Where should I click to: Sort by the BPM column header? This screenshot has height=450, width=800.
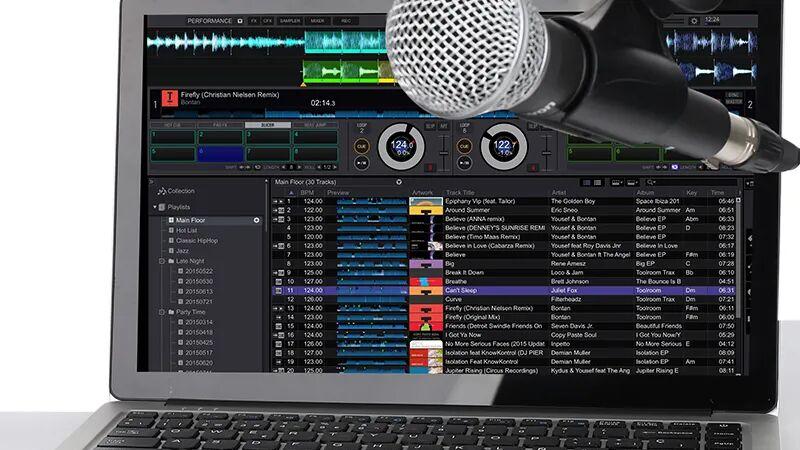tap(307, 193)
